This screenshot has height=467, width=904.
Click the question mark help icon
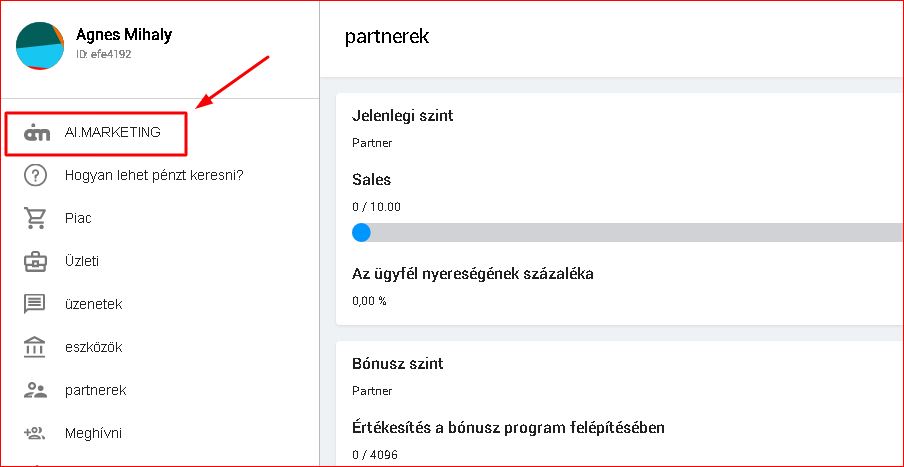click(36, 175)
